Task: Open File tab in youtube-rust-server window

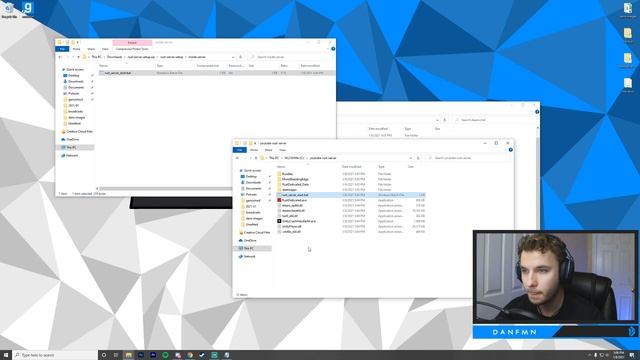Action: [x=240, y=150]
